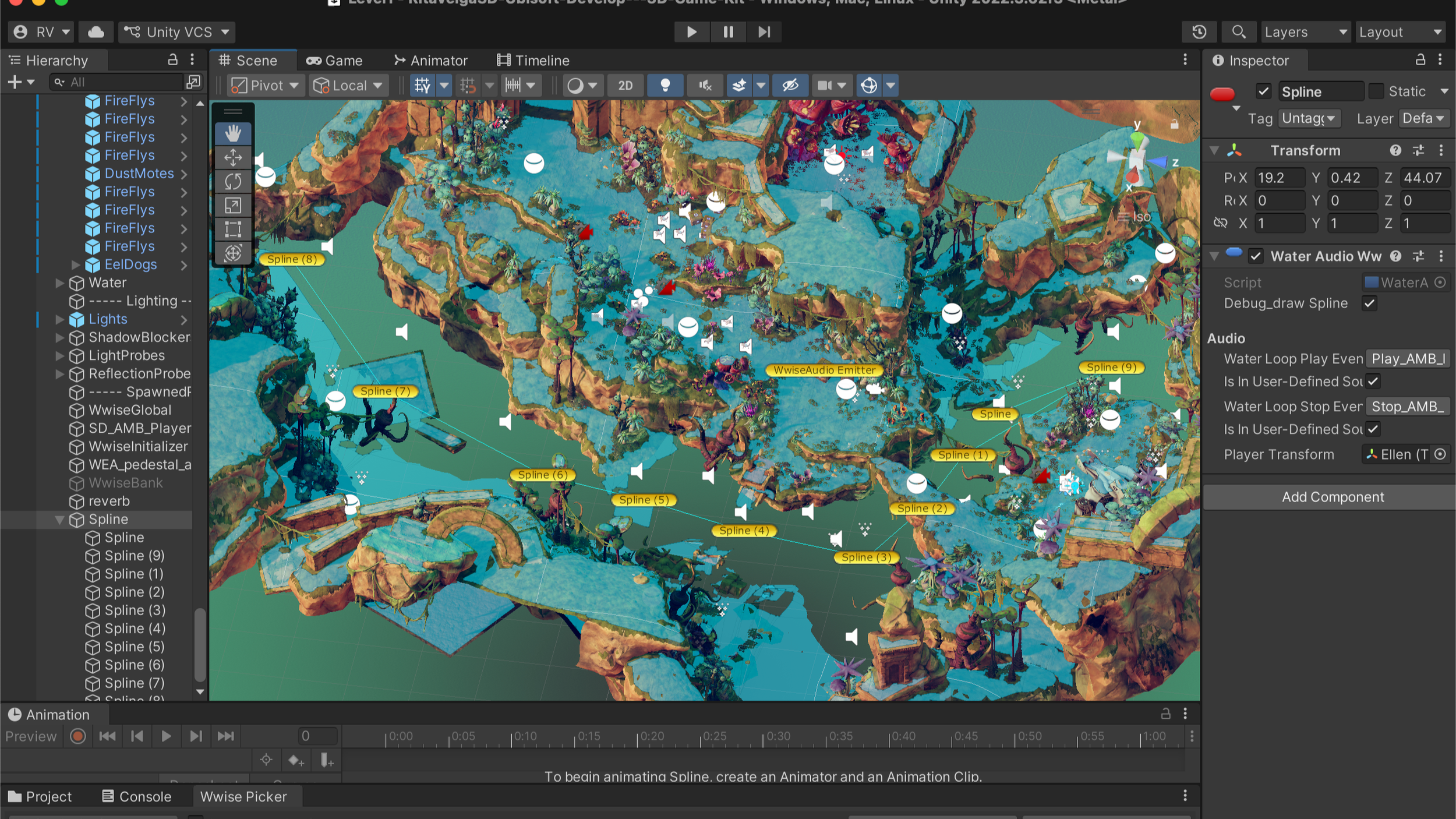The width and height of the screenshot is (1456, 819).
Task: Click the Hierarchy vertical scrollbar
Action: [200, 645]
